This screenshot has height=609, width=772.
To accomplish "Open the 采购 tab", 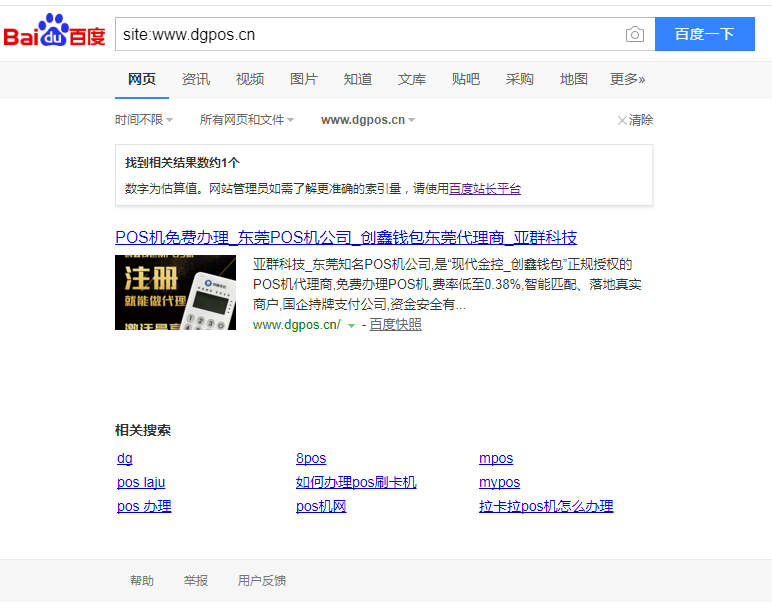I will tap(519, 79).
